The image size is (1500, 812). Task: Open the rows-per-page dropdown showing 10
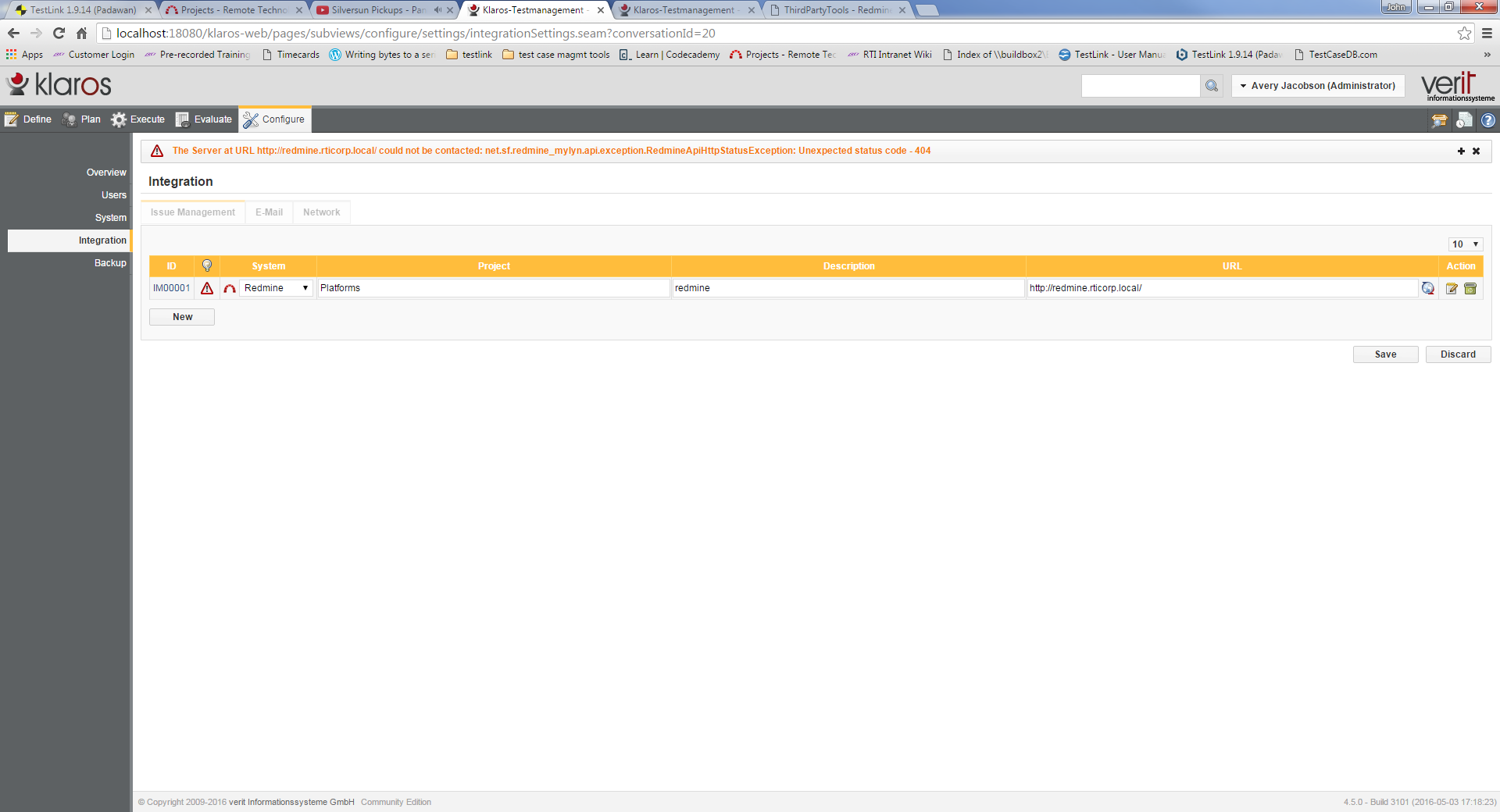click(1465, 244)
